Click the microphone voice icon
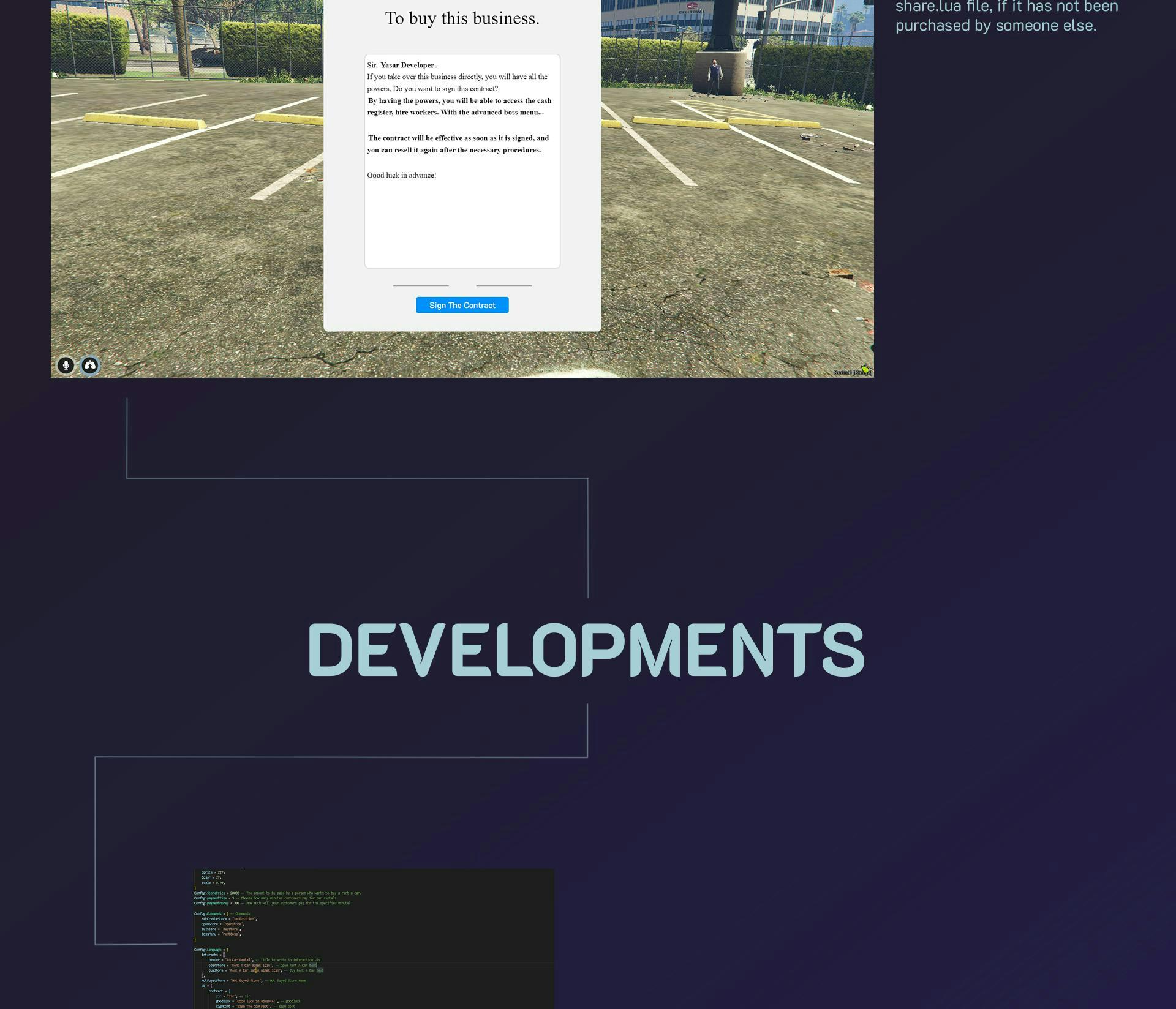1176x1009 pixels. click(66, 366)
